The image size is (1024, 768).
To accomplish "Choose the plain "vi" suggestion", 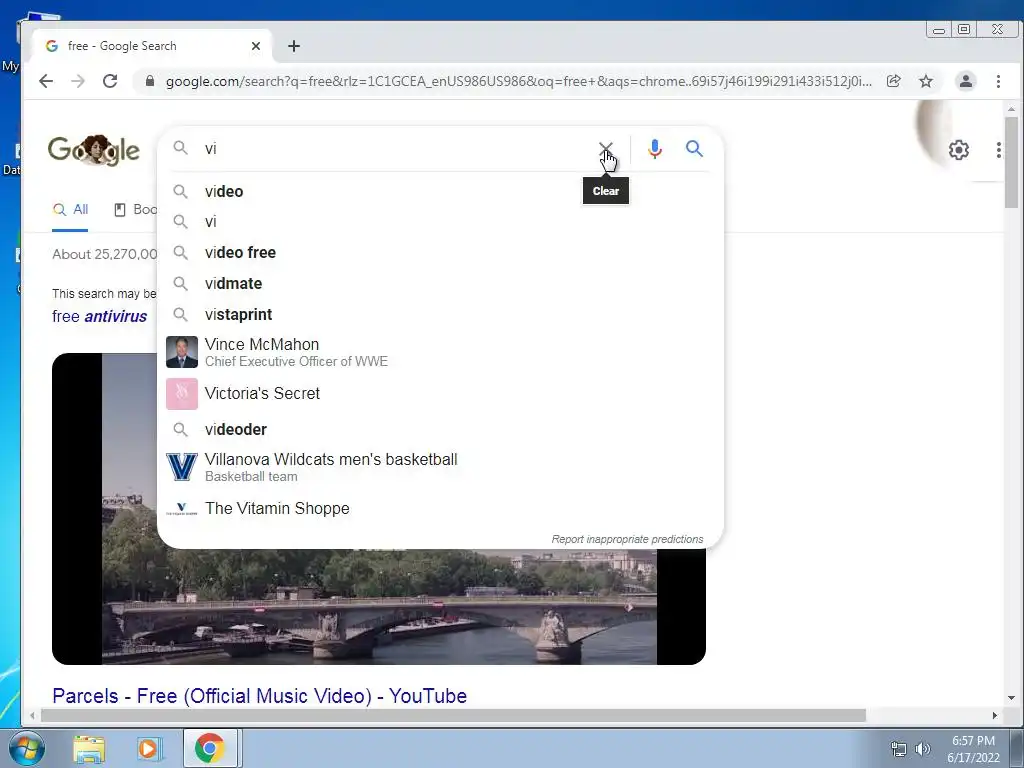I will (x=440, y=221).
